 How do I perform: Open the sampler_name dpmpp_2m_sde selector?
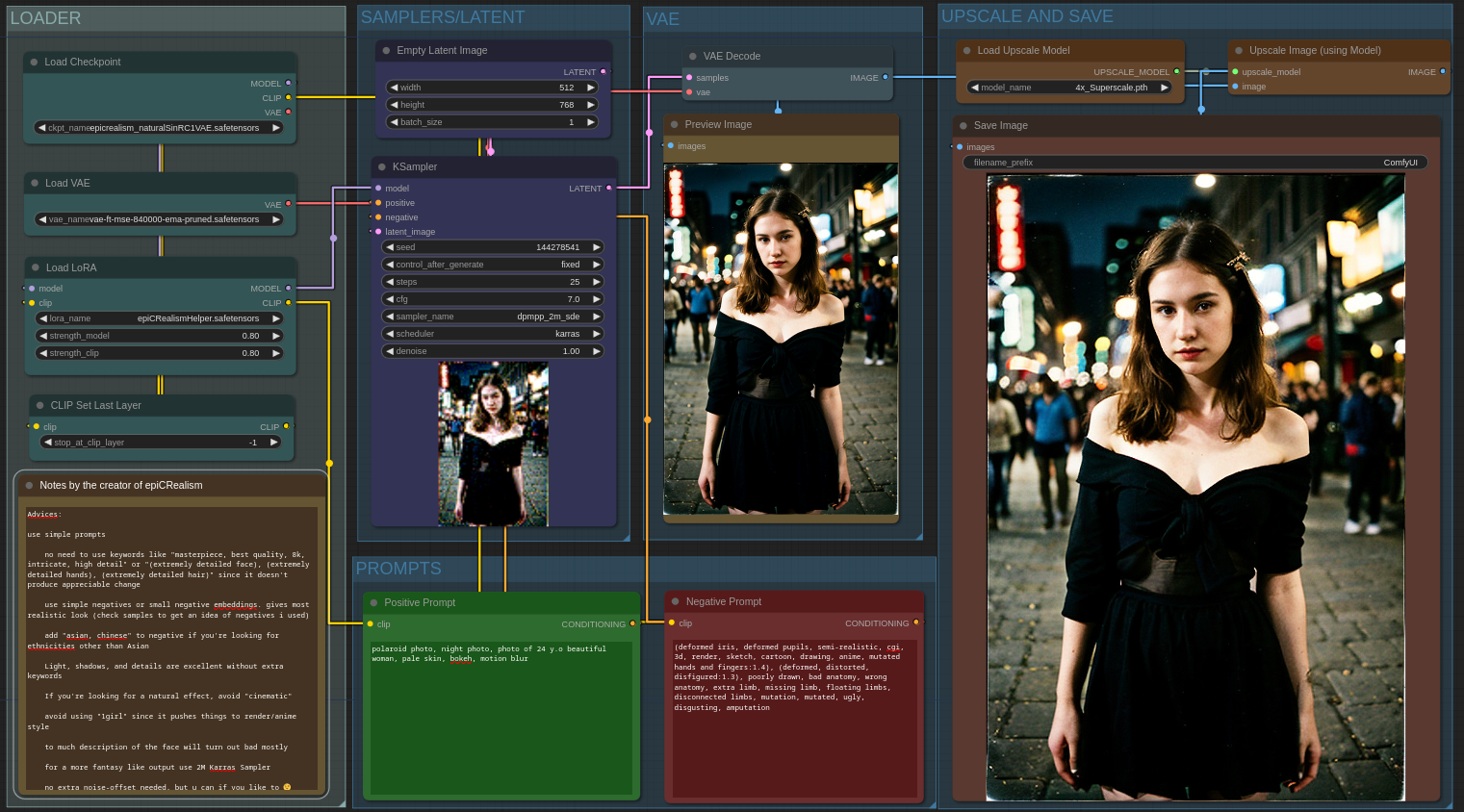click(493, 316)
